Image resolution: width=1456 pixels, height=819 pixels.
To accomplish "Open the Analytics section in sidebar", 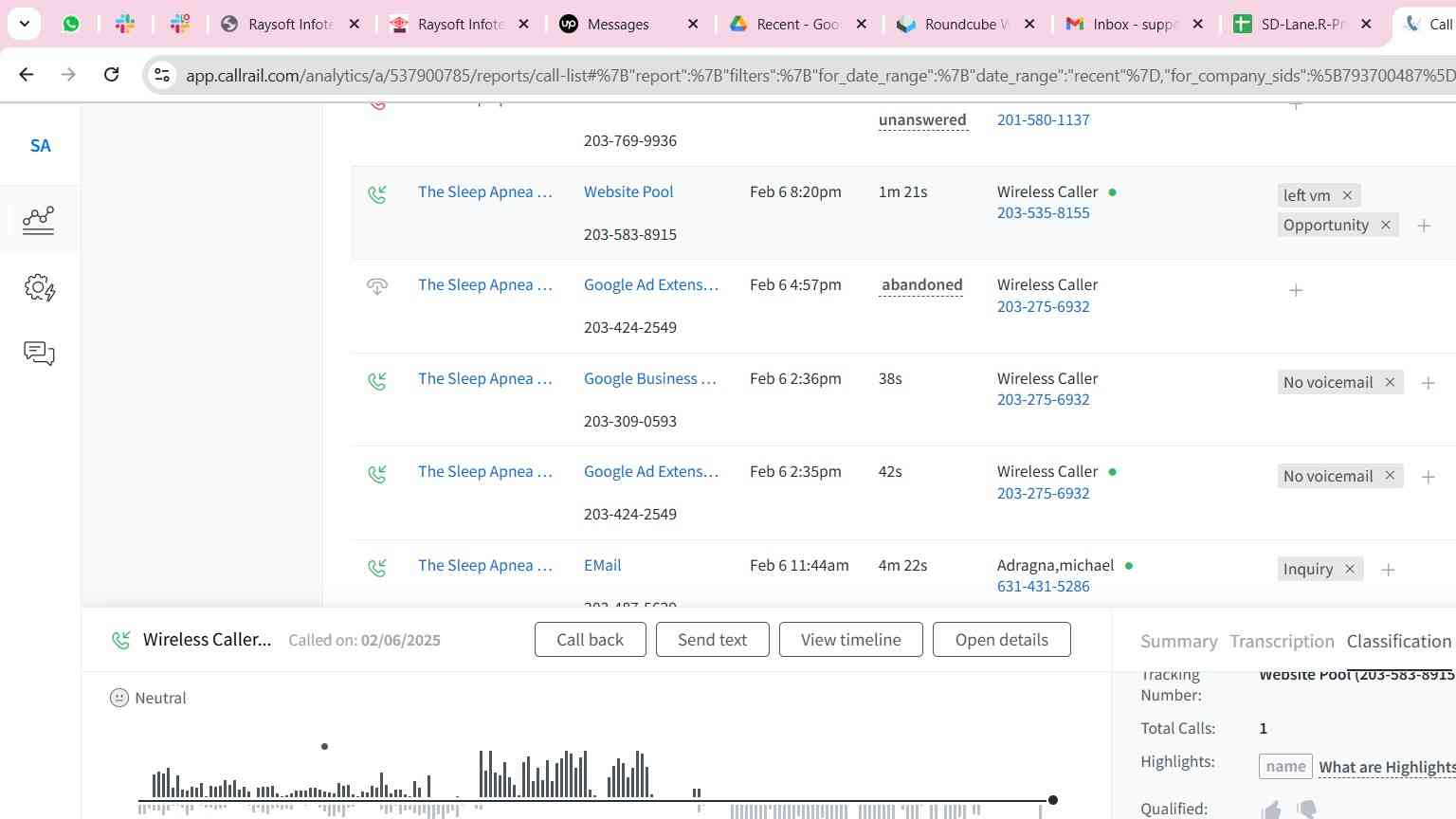I will [39, 220].
